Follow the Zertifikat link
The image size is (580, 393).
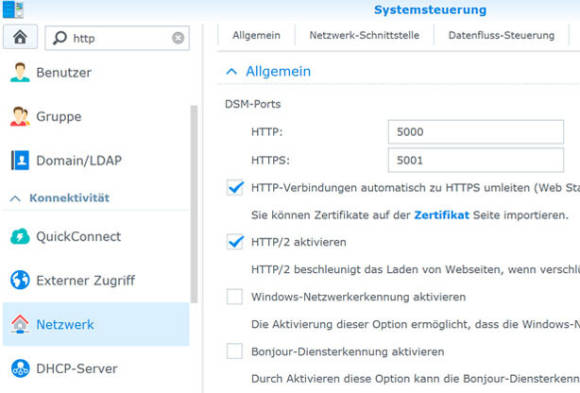441,215
